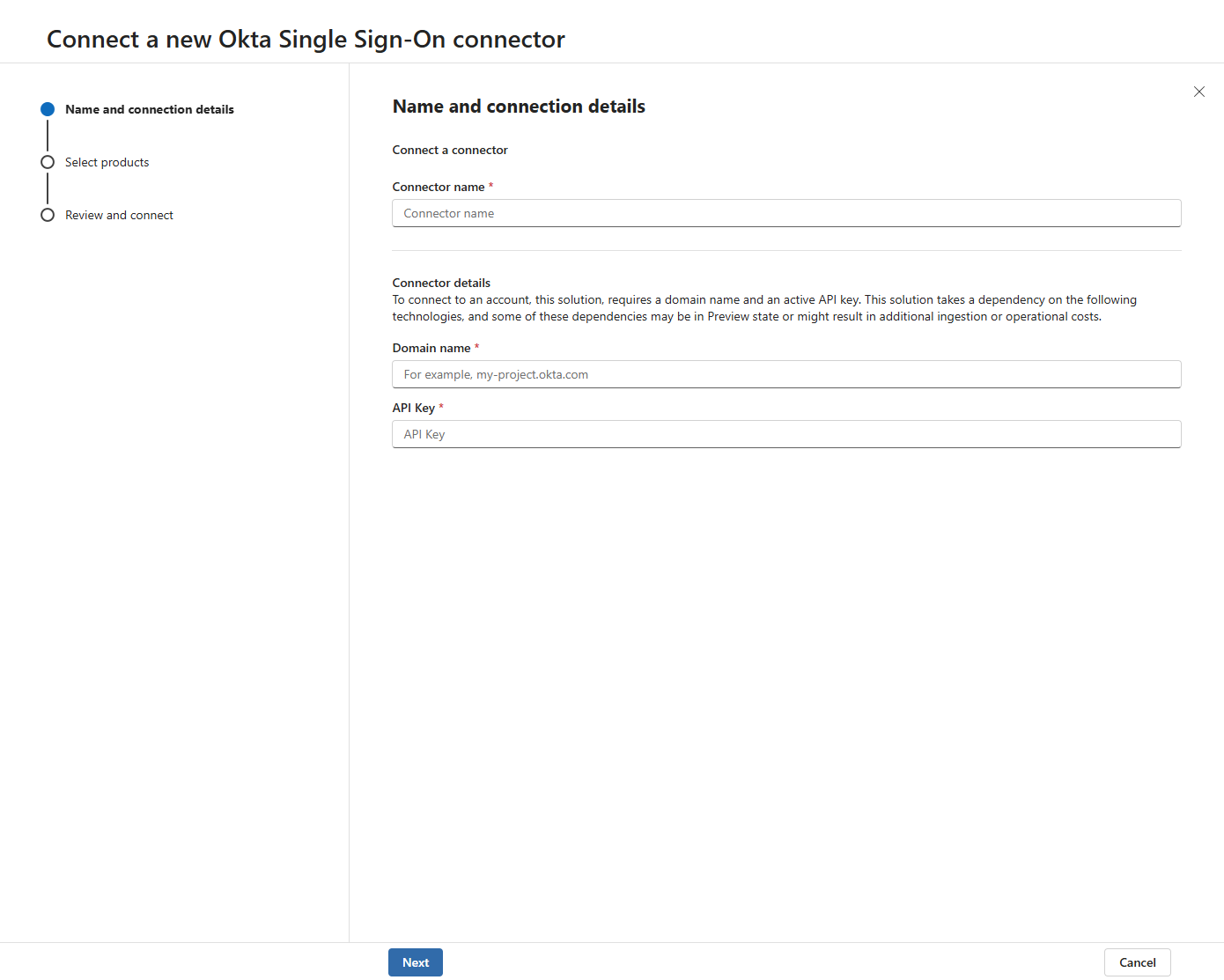Focus the Connector name text field
Viewport: 1224px width, 980px height.
tap(785, 213)
